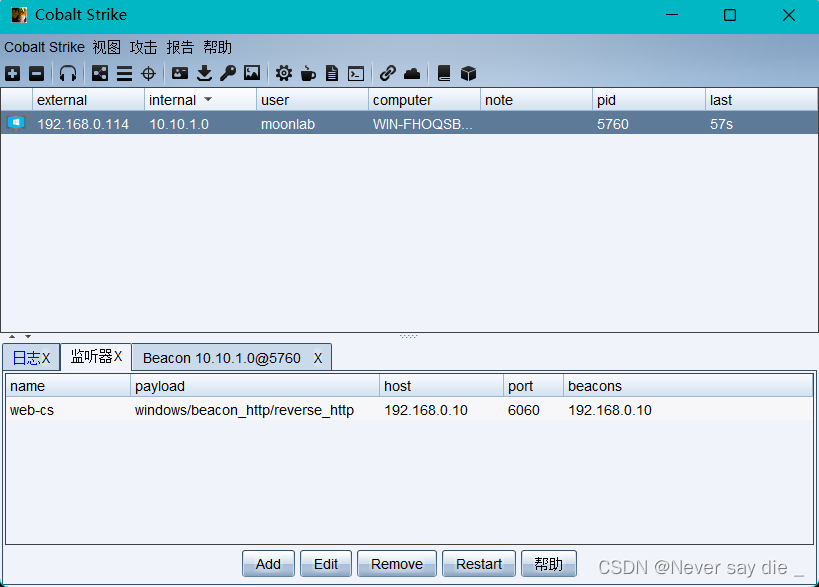The width and height of the screenshot is (819, 587).
Task: Open help book icon in toolbar
Action: [444, 74]
